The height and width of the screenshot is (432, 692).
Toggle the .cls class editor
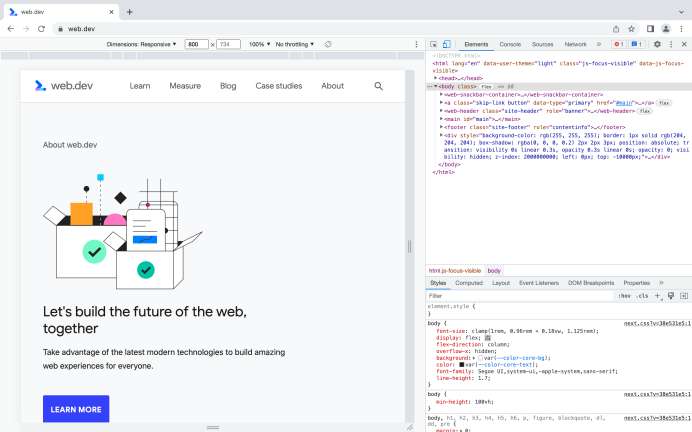click(x=643, y=296)
